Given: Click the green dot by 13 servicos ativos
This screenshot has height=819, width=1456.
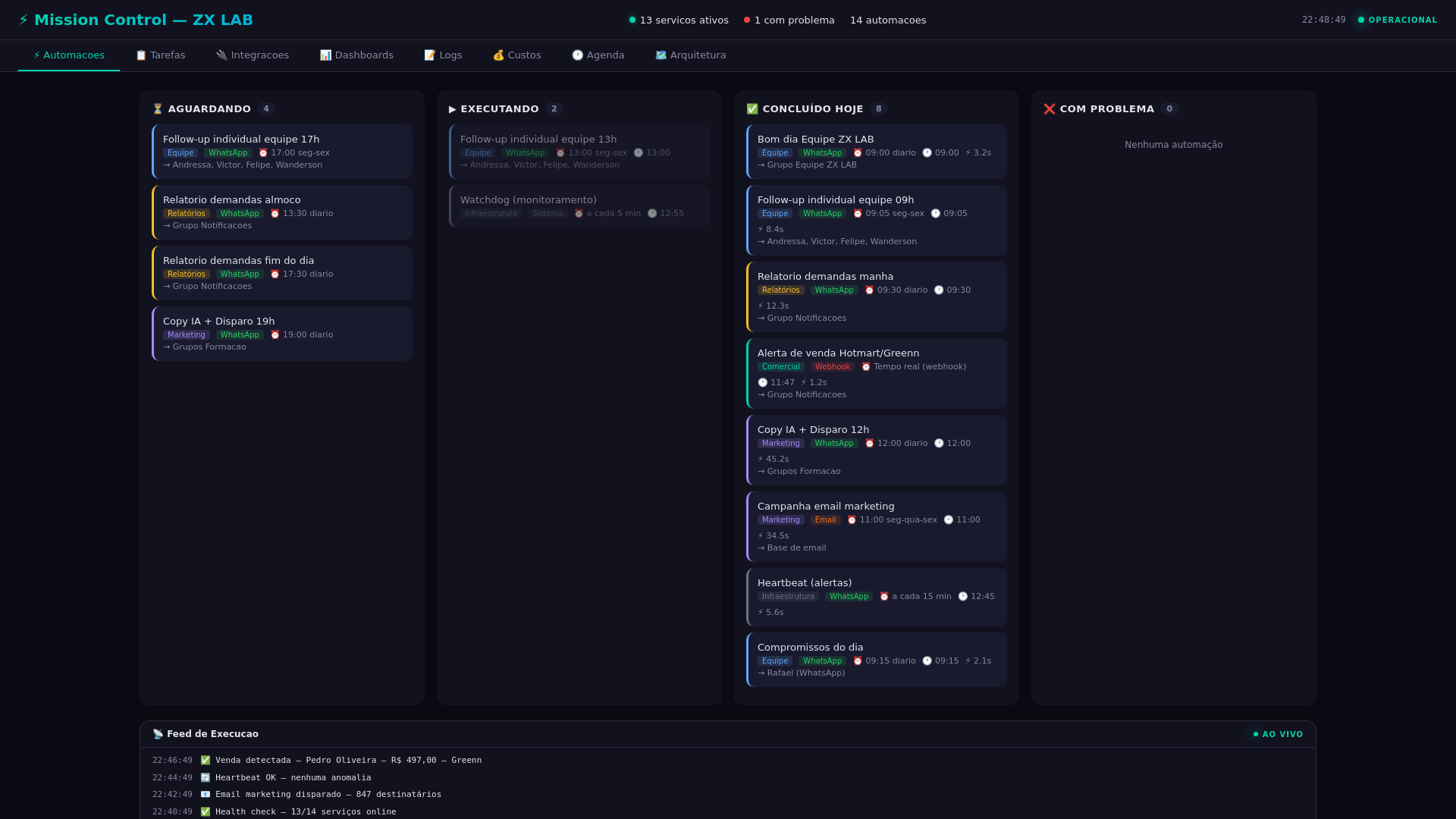Looking at the screenshot, I should click(x=632, y=20).
